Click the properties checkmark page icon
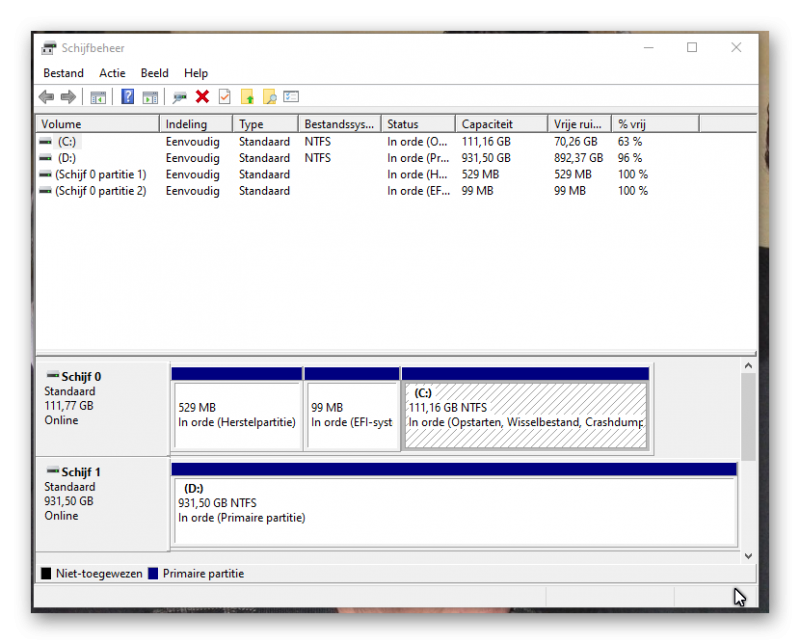 click(224, 97)
